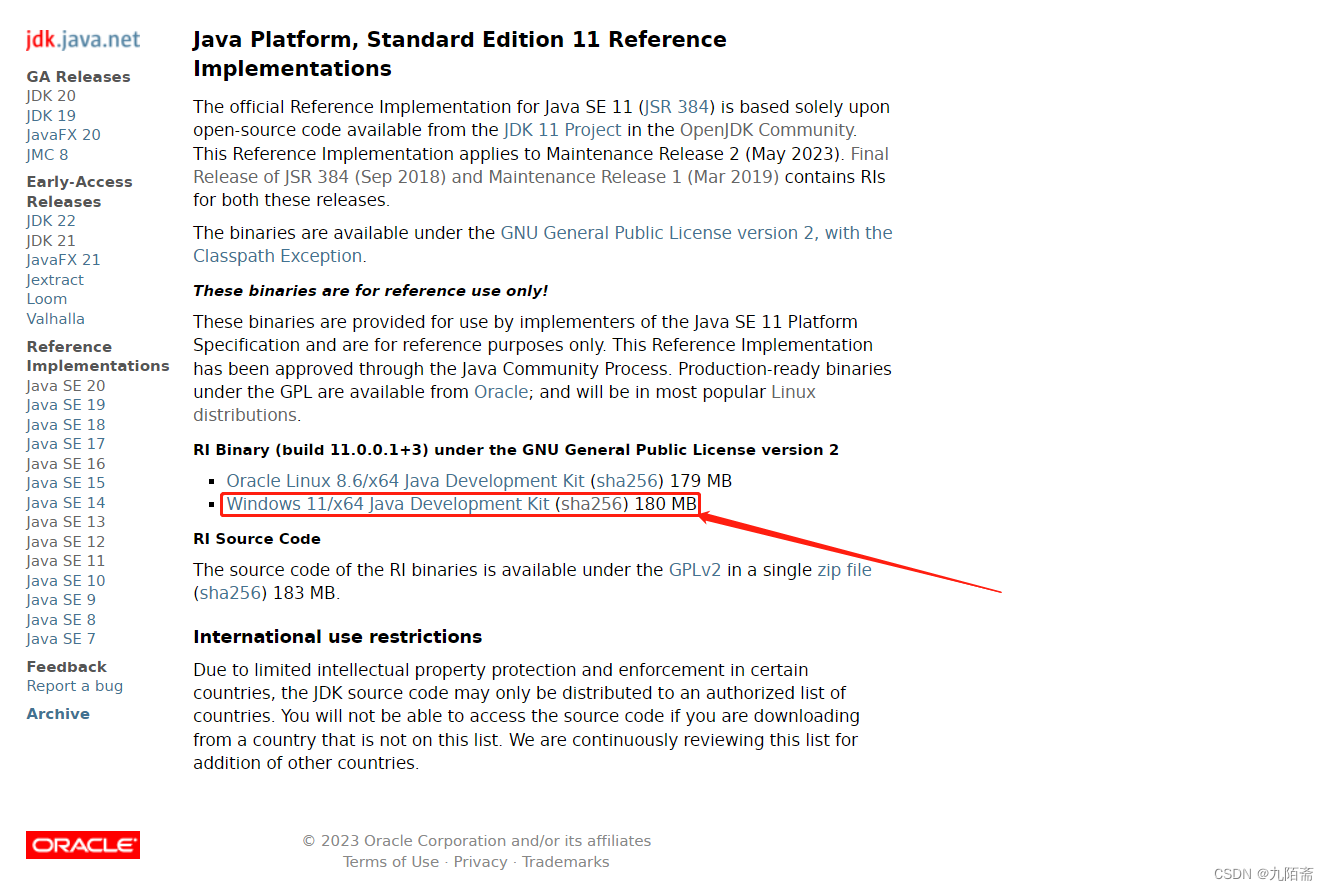This screenshot has height=890, width=1329.
Task: Open JMC 8 release page
Action: click(47, 155)
